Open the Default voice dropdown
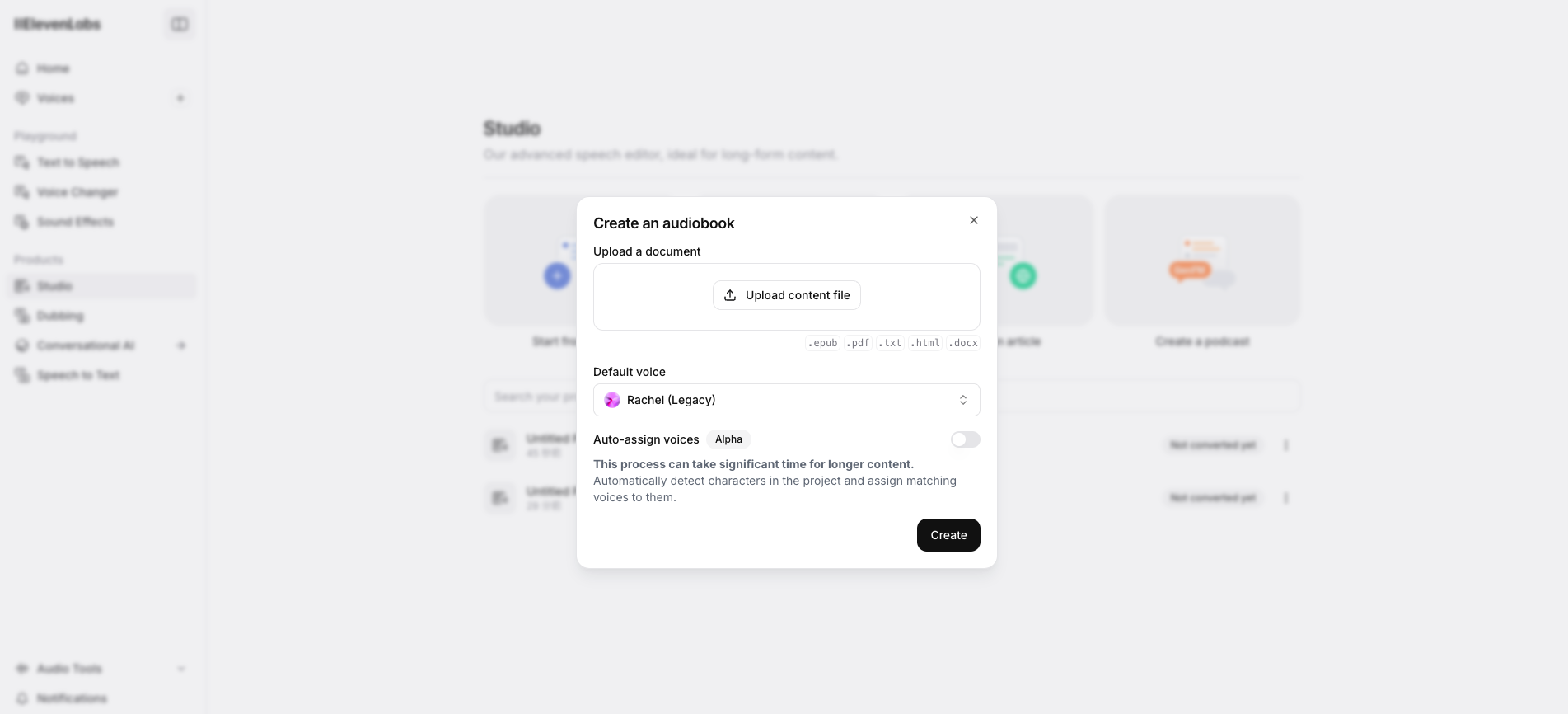1568x714 pixels. point(787,400)
